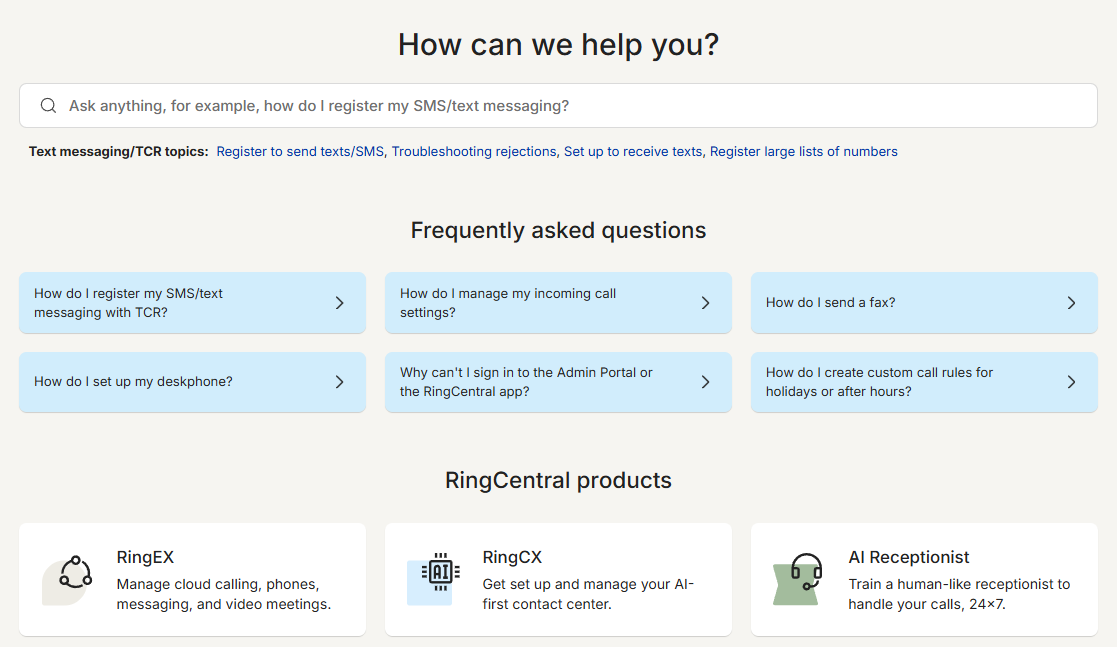Viewport: 1117px width, 647px height.
Task: Click the chevron beside send a fax
Action: coord(1071,303)
